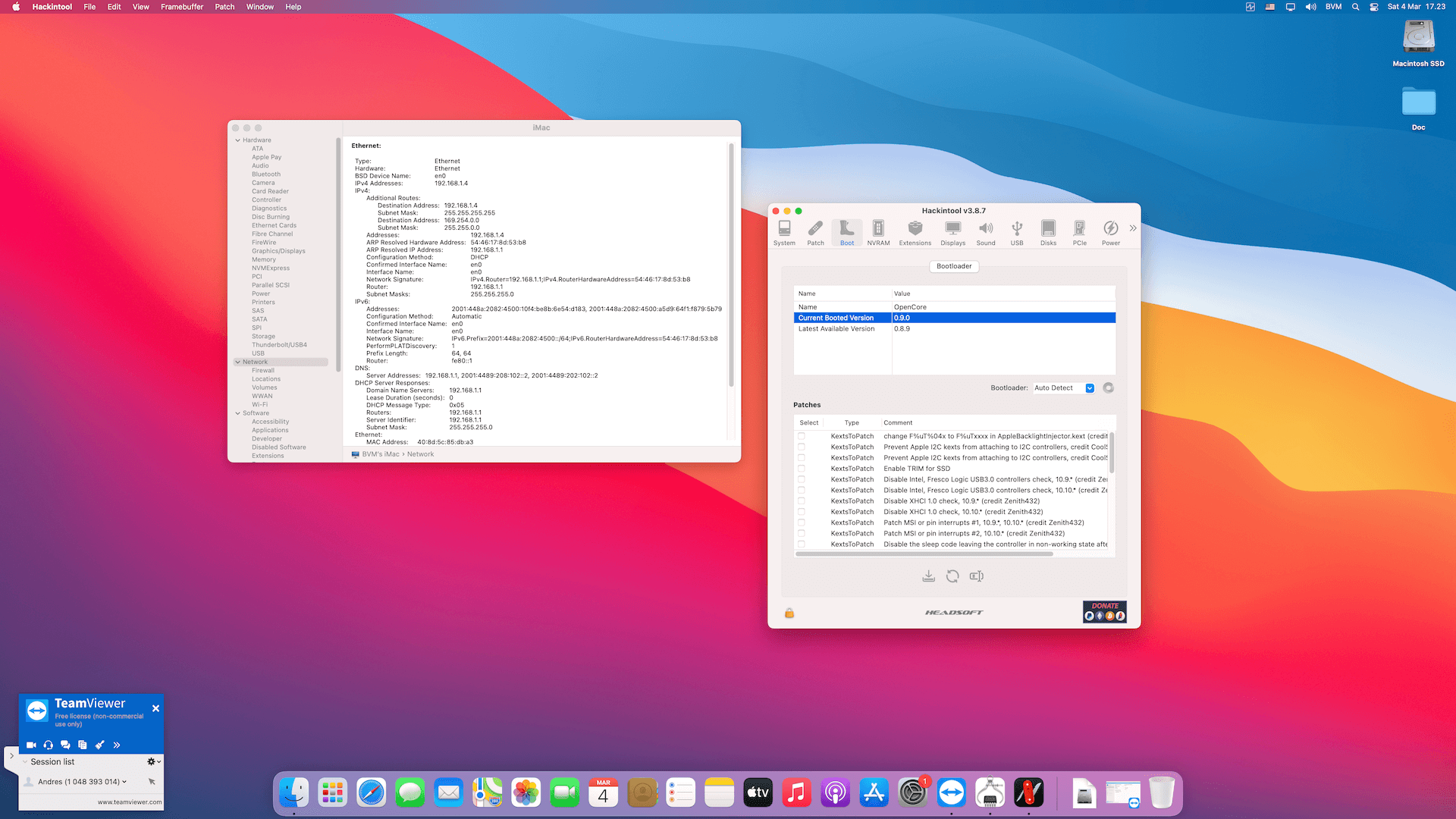Open the Extensions toolbar item
Viewport: 1456px width, 819px height.
pos(915,233)
